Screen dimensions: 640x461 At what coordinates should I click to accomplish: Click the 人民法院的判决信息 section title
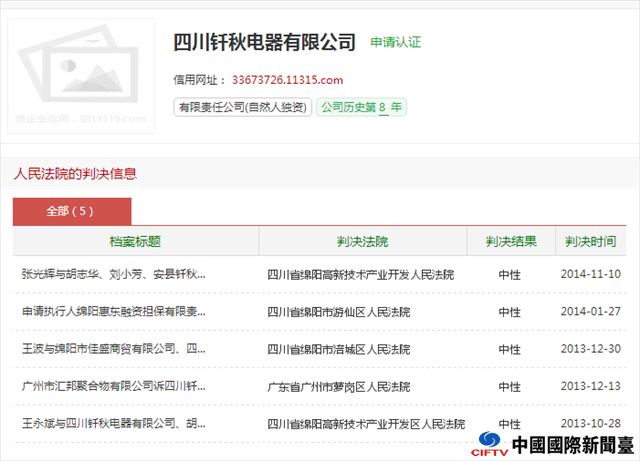pyautogui.click(x=75, y=174)
